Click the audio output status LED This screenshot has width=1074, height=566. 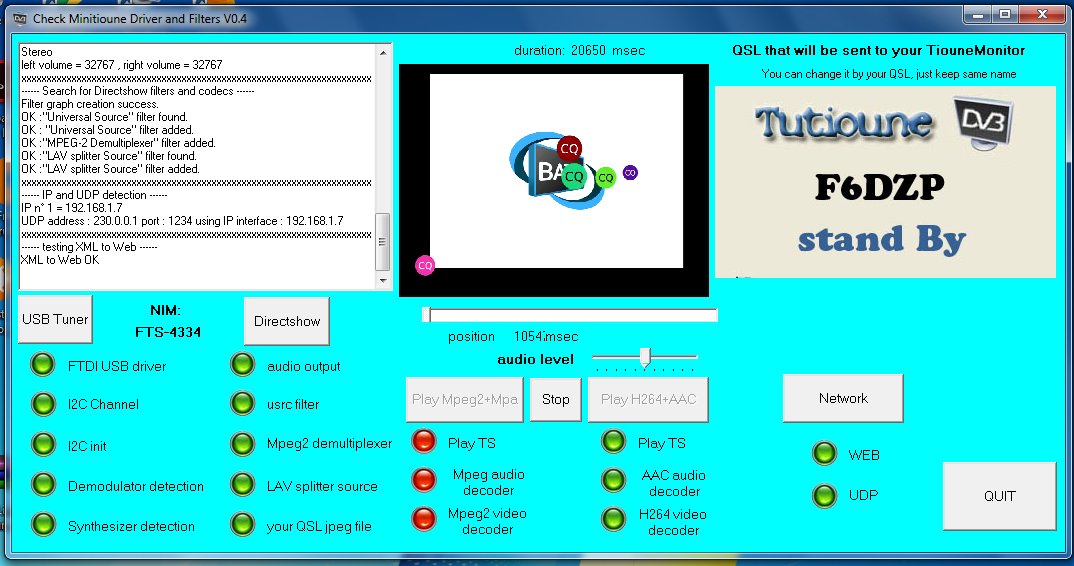click(242, 365)
